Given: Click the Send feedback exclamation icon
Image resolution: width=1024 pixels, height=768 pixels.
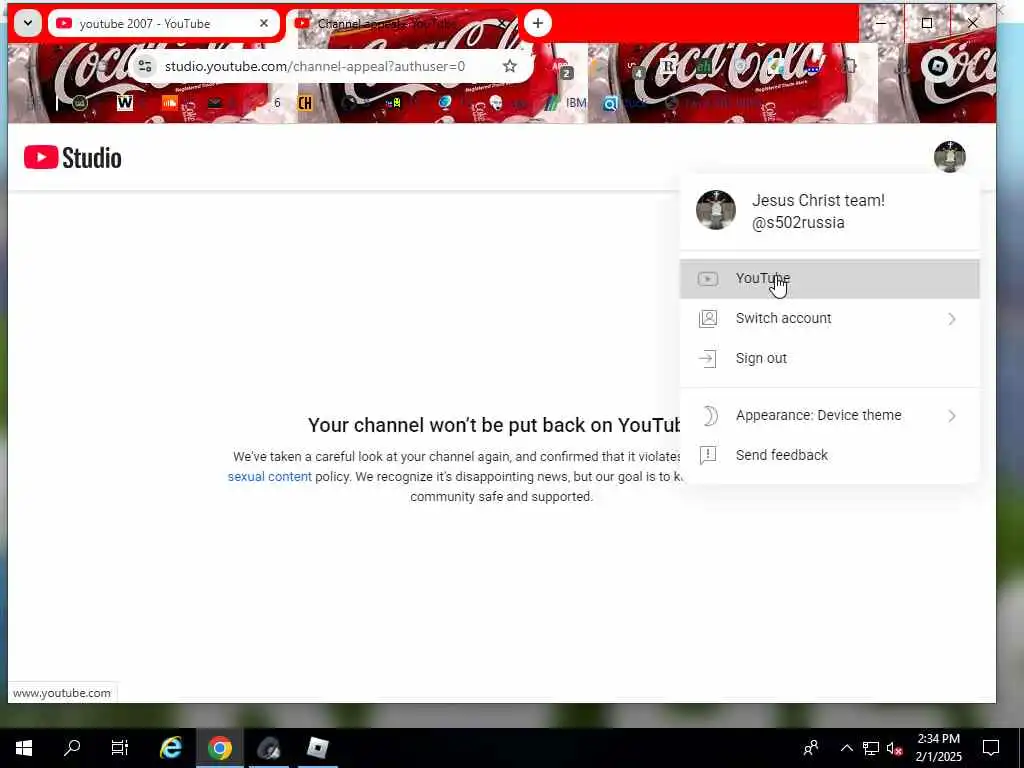Looking at the screenshot, I should click(708, 455).
